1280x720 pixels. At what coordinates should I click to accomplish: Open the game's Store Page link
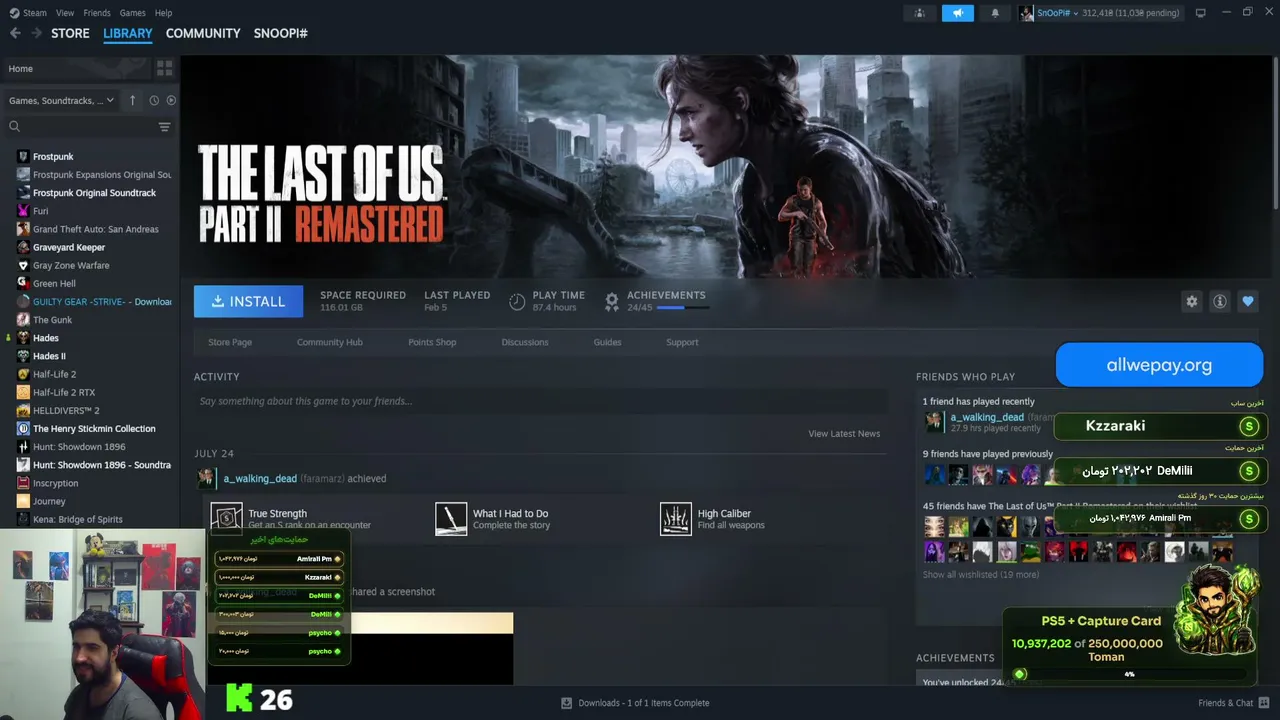point(230,342)
